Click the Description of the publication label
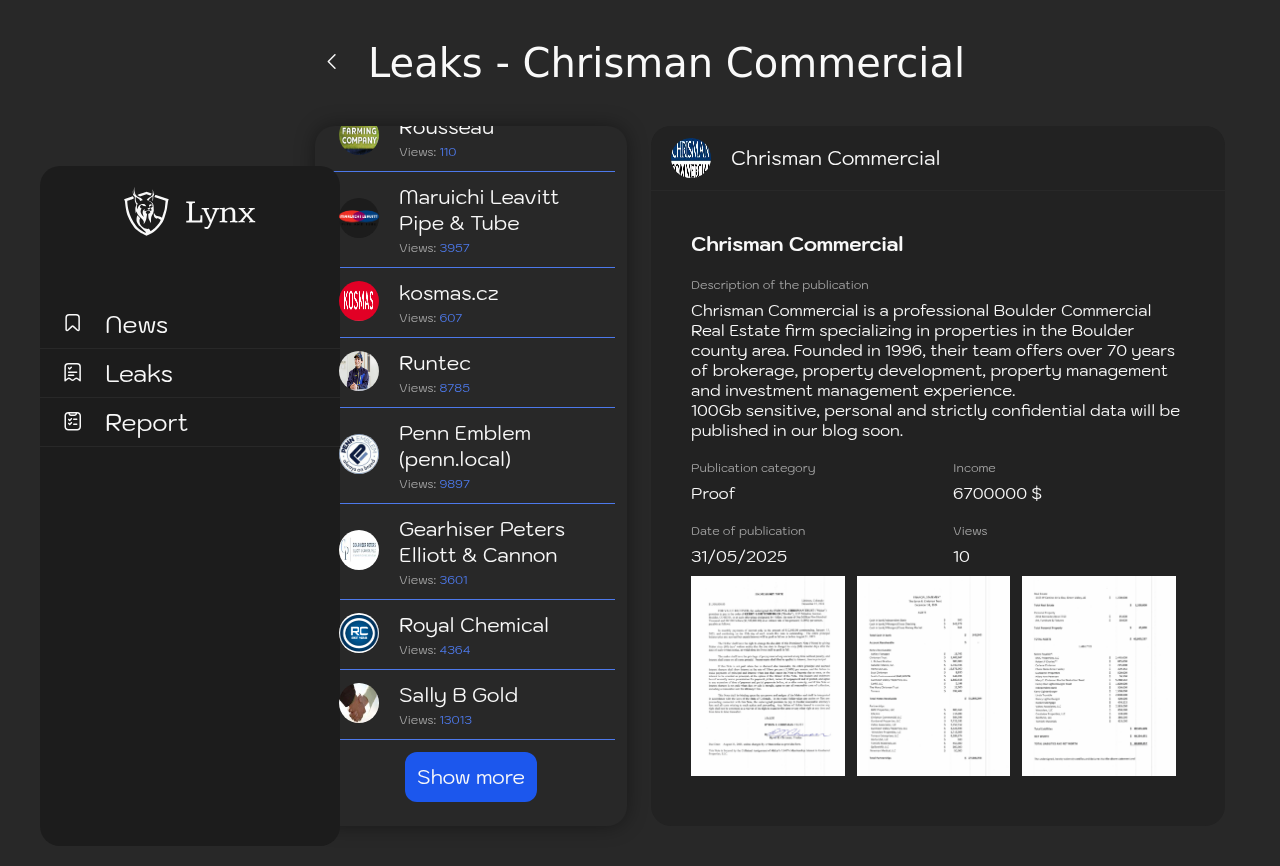 (x=780, y=285)
